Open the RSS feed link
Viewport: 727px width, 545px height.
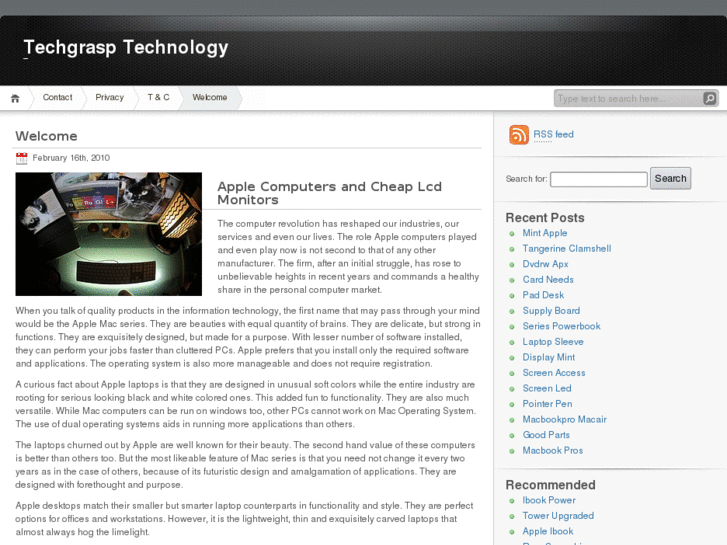click(553, 135)
